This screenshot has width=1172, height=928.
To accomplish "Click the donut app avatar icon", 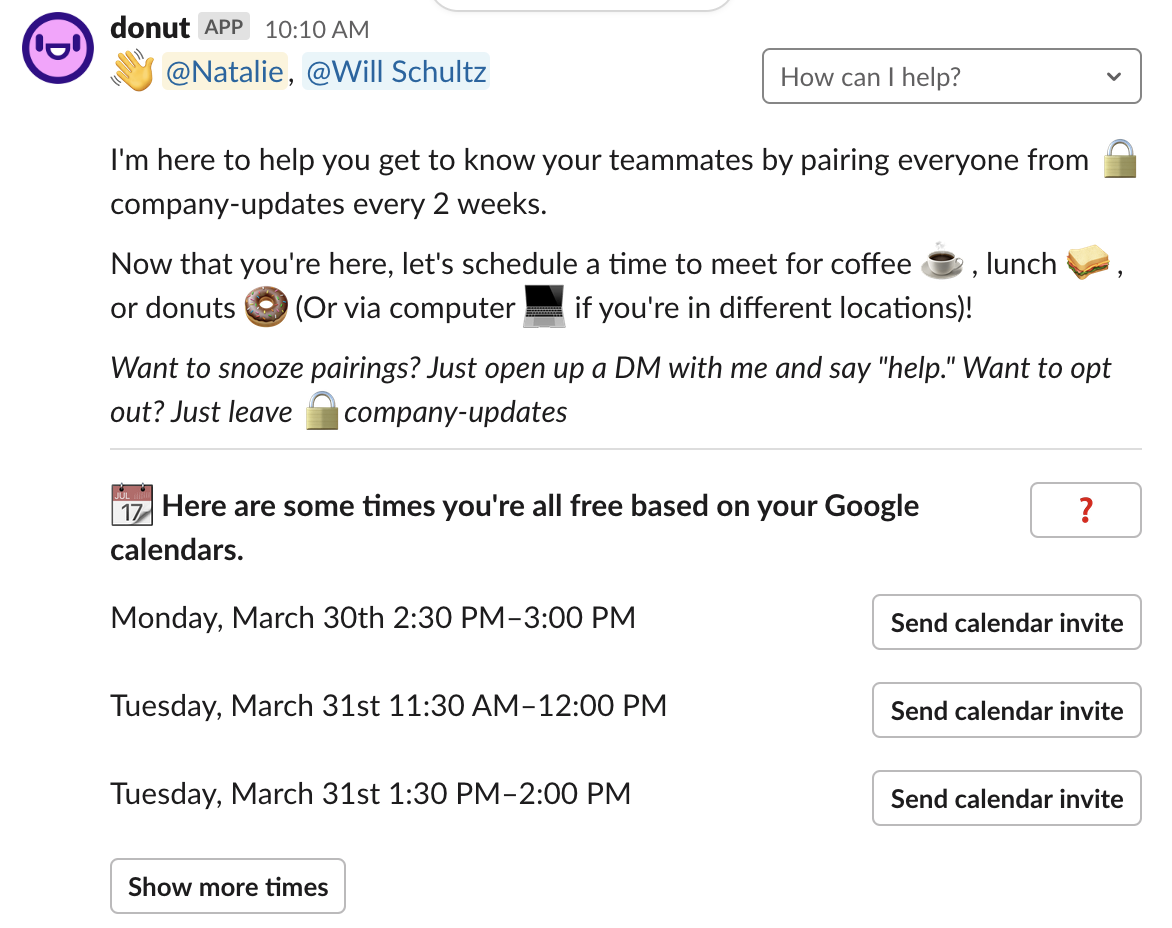I will pos(58,48).
